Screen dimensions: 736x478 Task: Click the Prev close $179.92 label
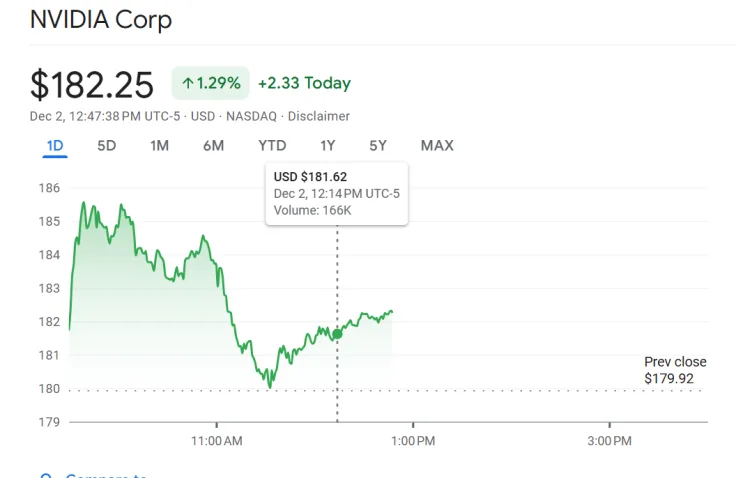[675, 370]
